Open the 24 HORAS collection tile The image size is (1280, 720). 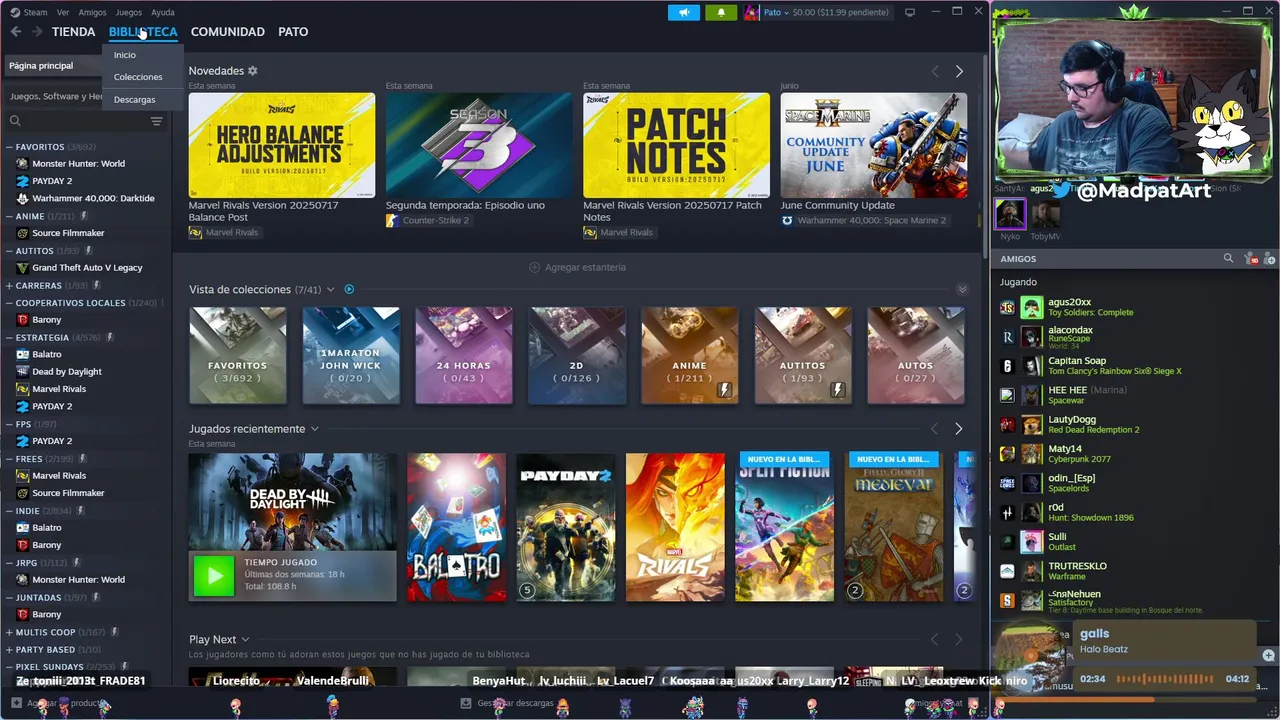click(464, 355)
